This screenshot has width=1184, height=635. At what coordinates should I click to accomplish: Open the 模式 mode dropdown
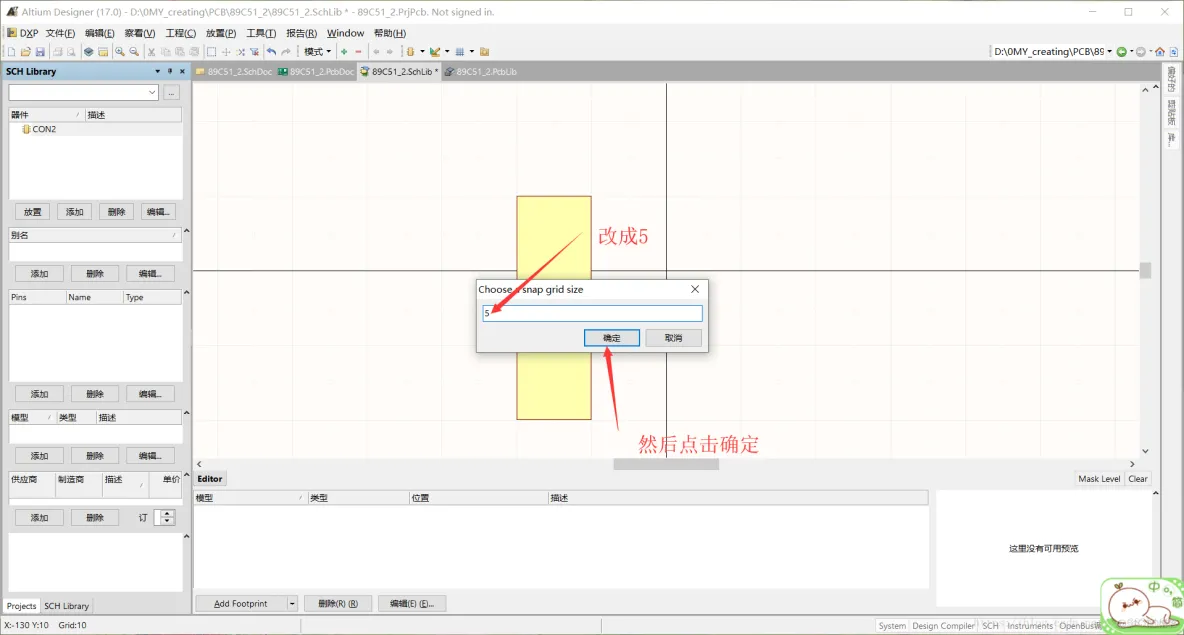[x=317, y=52]
